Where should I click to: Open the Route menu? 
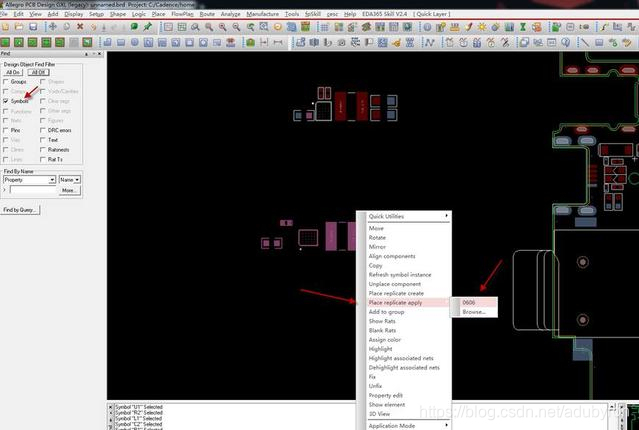207,14
